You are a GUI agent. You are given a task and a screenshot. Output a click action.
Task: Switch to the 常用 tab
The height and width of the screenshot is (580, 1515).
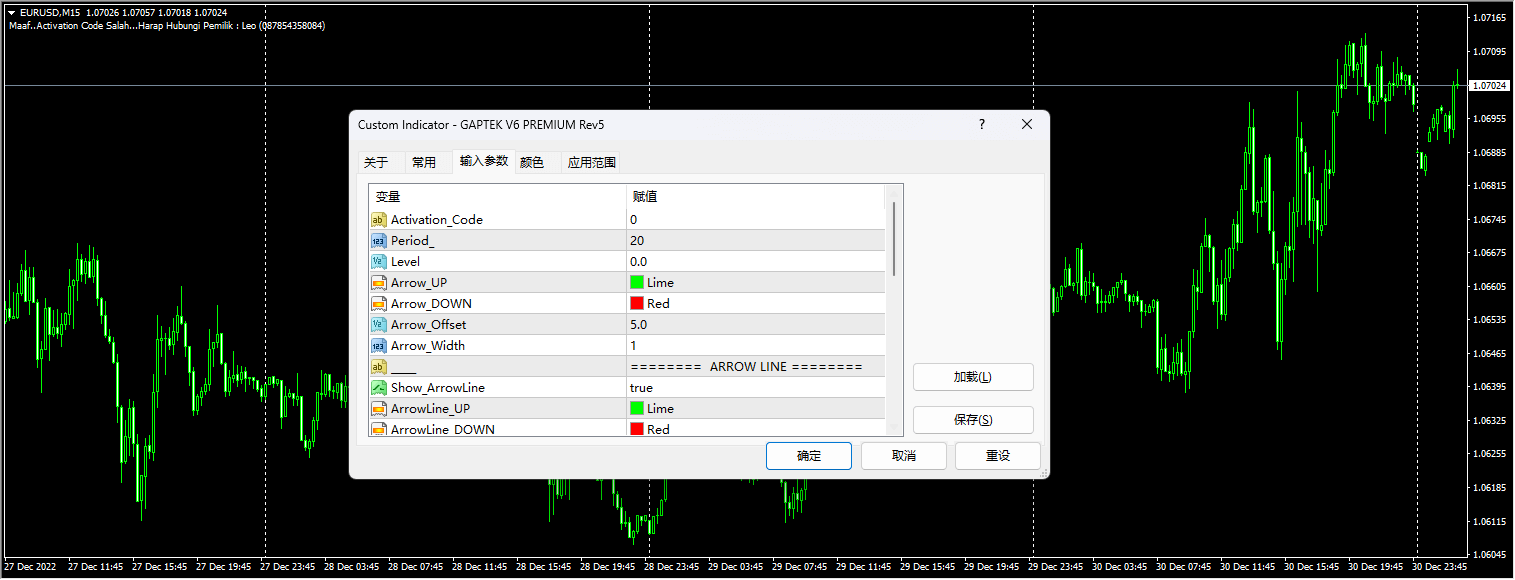pyautogui.click(x=425, y=161)
